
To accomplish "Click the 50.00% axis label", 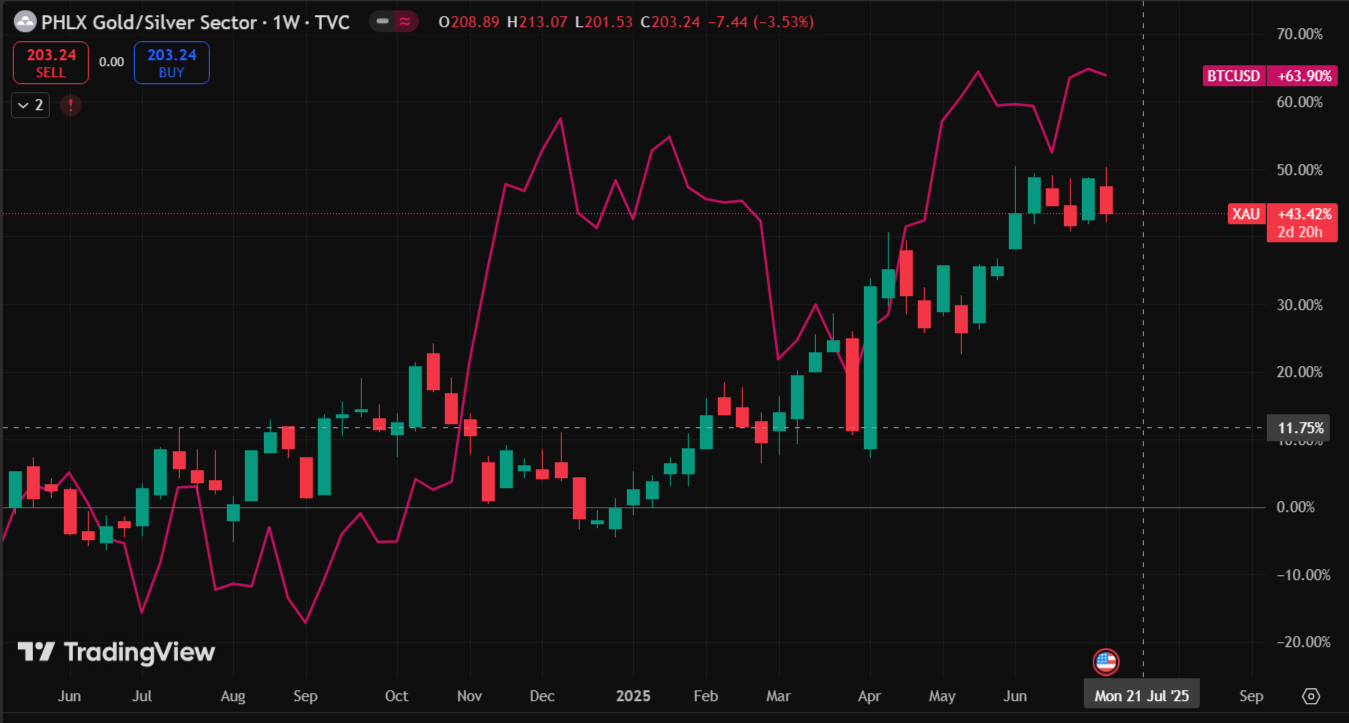I will (1300, 170).
